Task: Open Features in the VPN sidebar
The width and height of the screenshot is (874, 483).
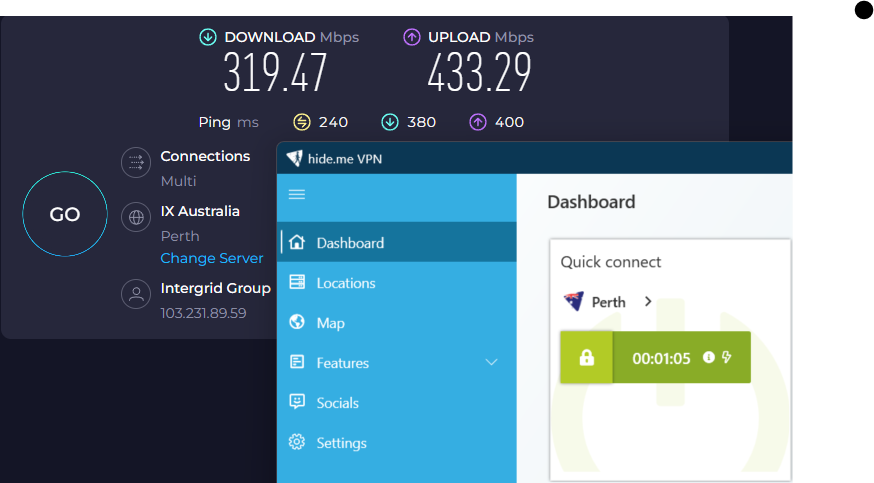Action: click(397, 363)
